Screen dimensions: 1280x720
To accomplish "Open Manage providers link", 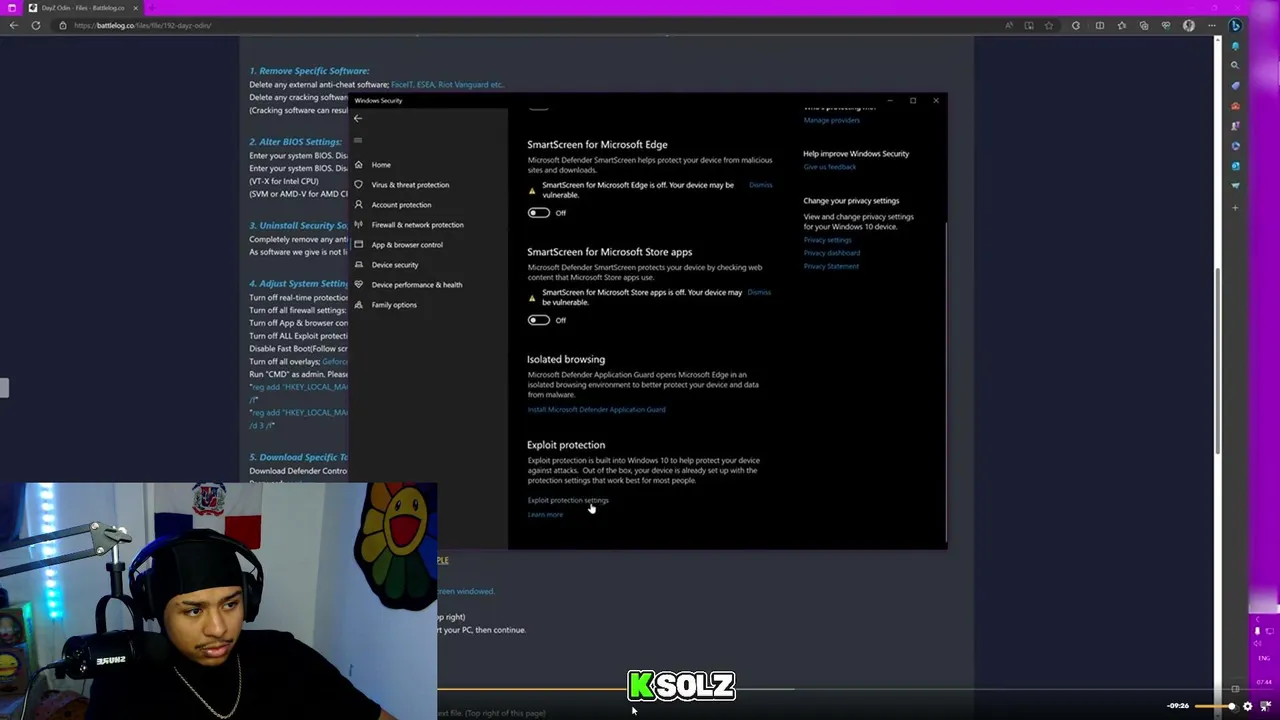I will 831,120.
